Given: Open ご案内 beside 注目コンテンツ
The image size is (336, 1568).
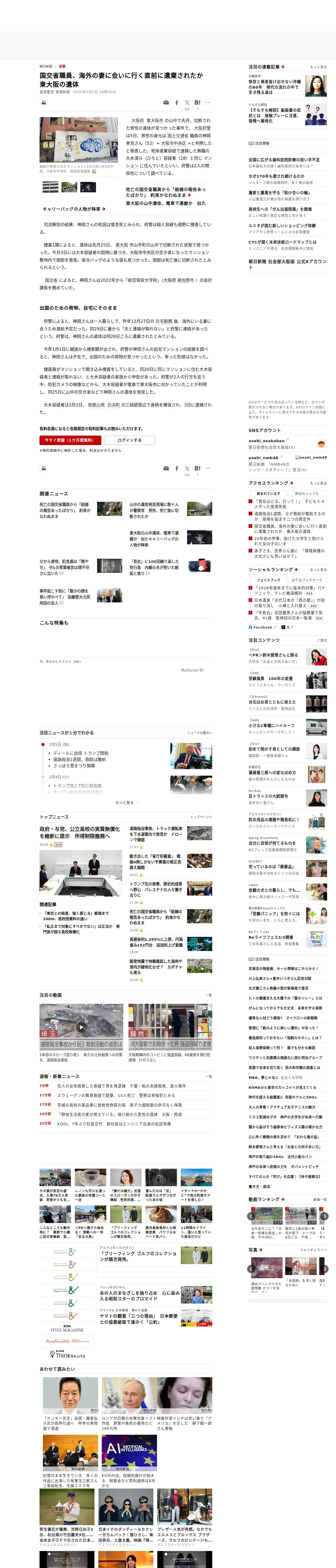Looking at the screenshot, I should (x=321, y=640).
